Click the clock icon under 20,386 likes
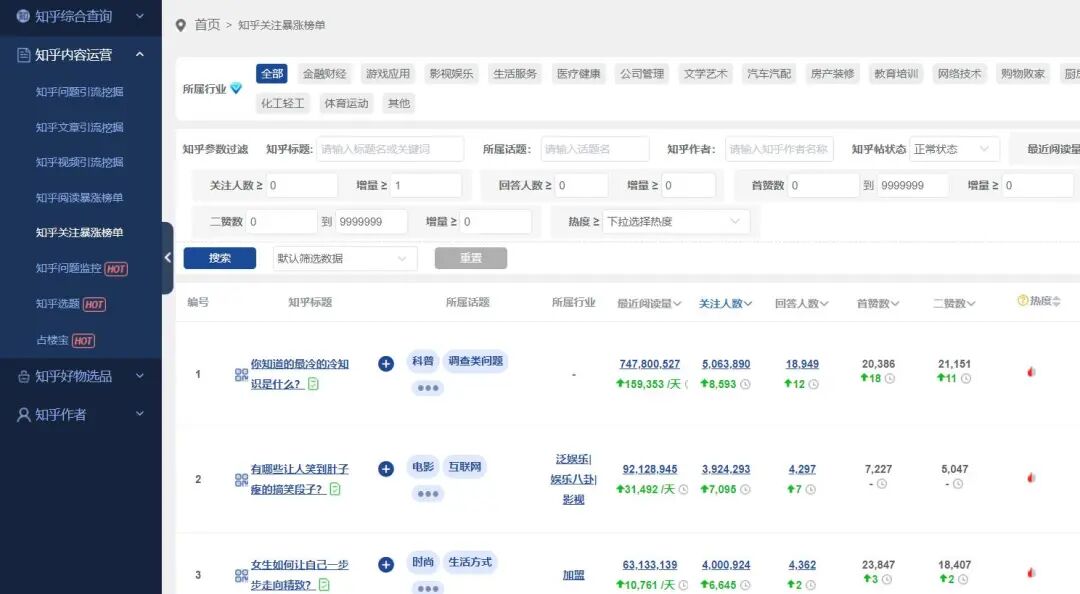Image resolution: width=1080 pixels, height=594 pixels. point(890,378)
